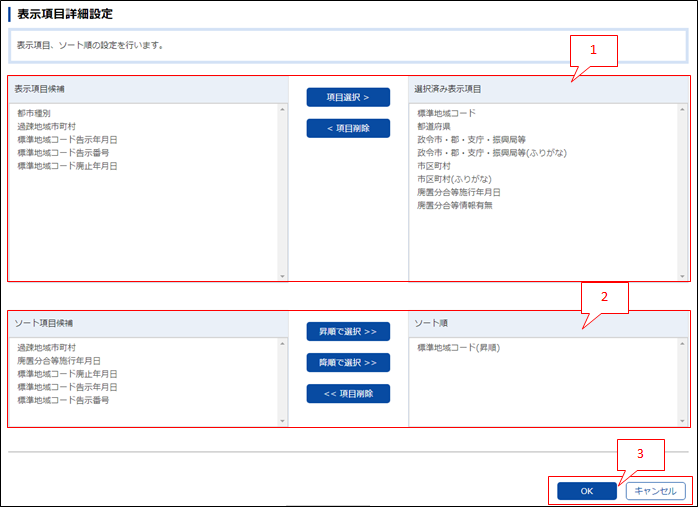
Task: Select 市区町村 item without ふりがな
Action: tap(434, 166)
